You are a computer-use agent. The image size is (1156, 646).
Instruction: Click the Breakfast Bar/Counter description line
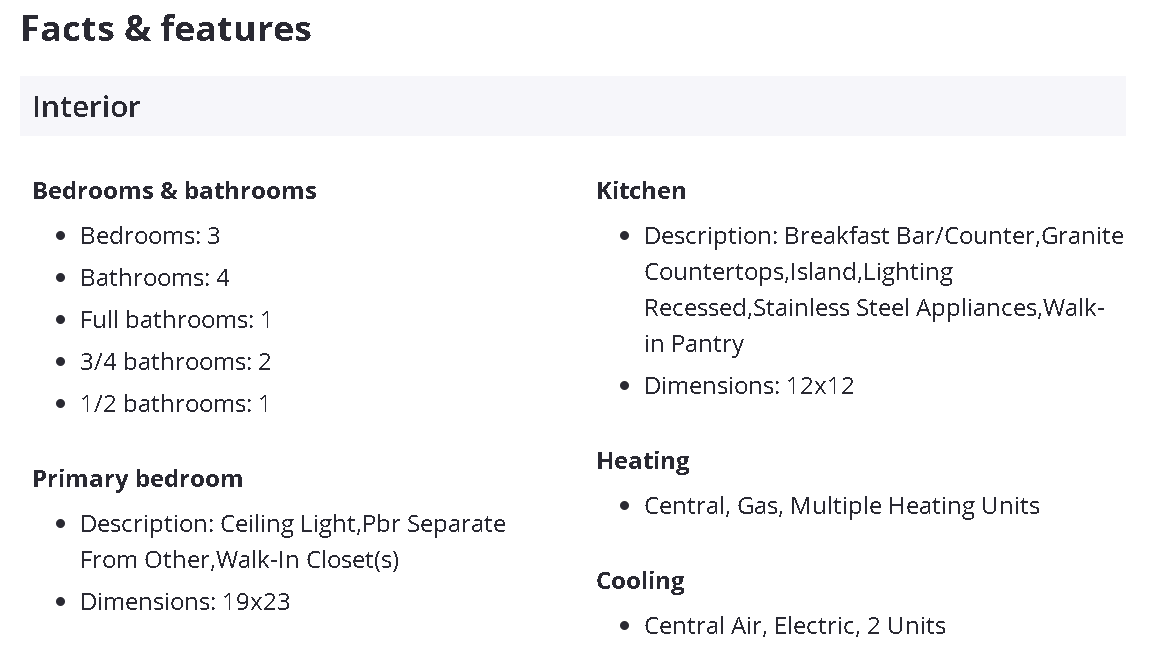(x=883, y=236)
